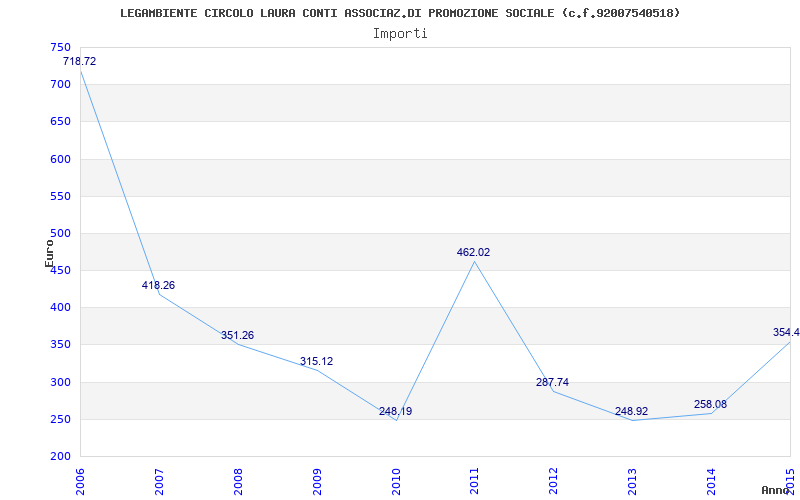This screenshot has width=800, height=500.
Task: Select the 462.02 peak value label
Action: 473,252
